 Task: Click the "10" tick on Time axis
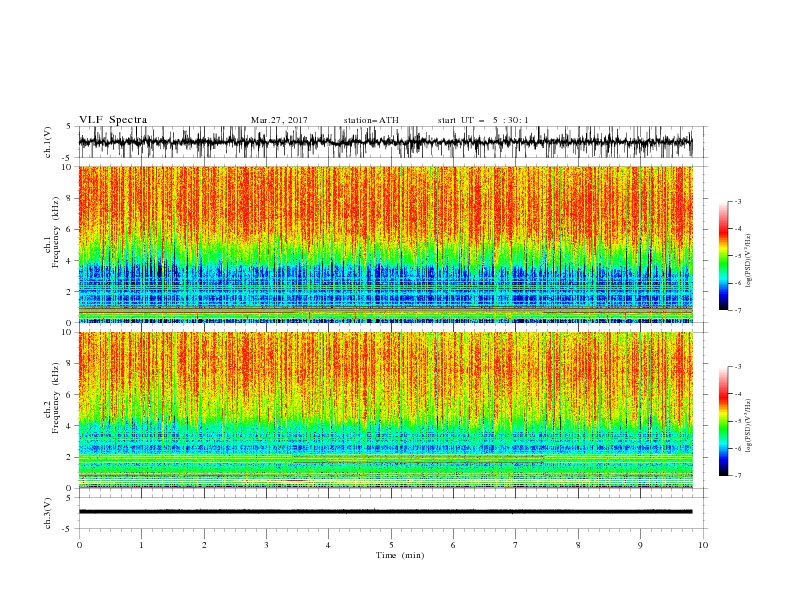click(x=703, y=545)
